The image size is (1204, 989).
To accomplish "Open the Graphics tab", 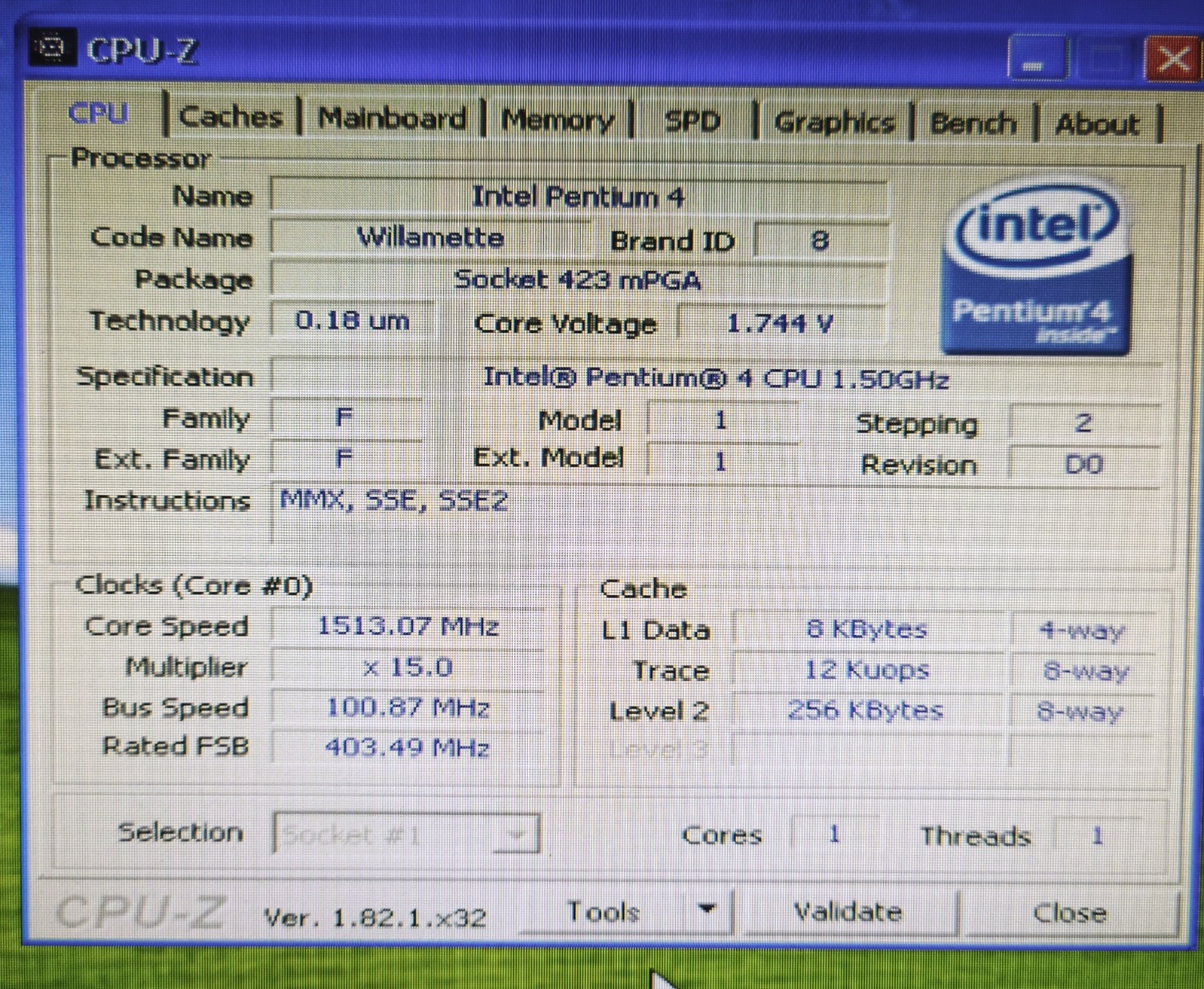I will [835, 122].
